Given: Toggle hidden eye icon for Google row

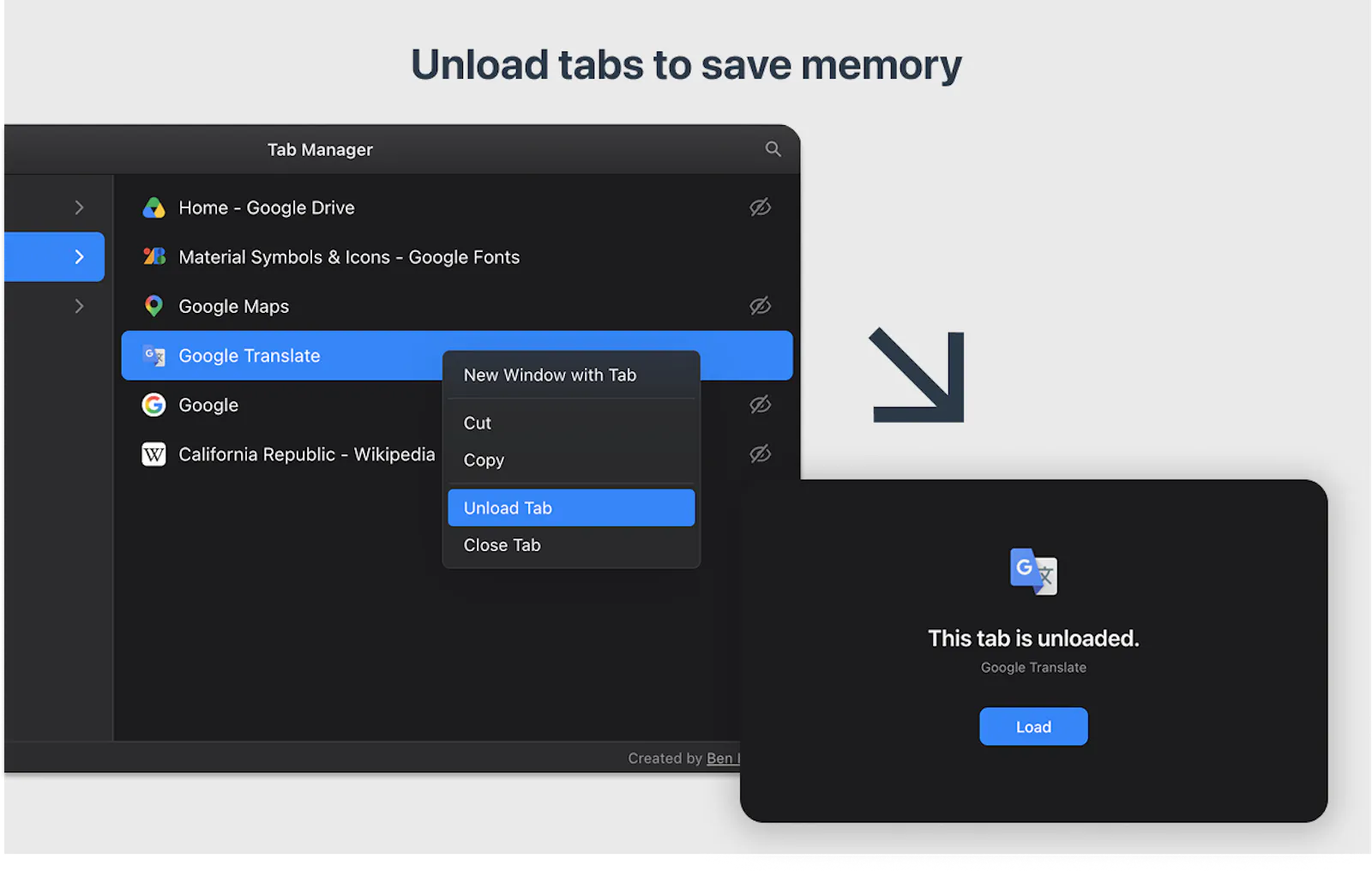Looking at the screenshot, I should pos(760,405).
